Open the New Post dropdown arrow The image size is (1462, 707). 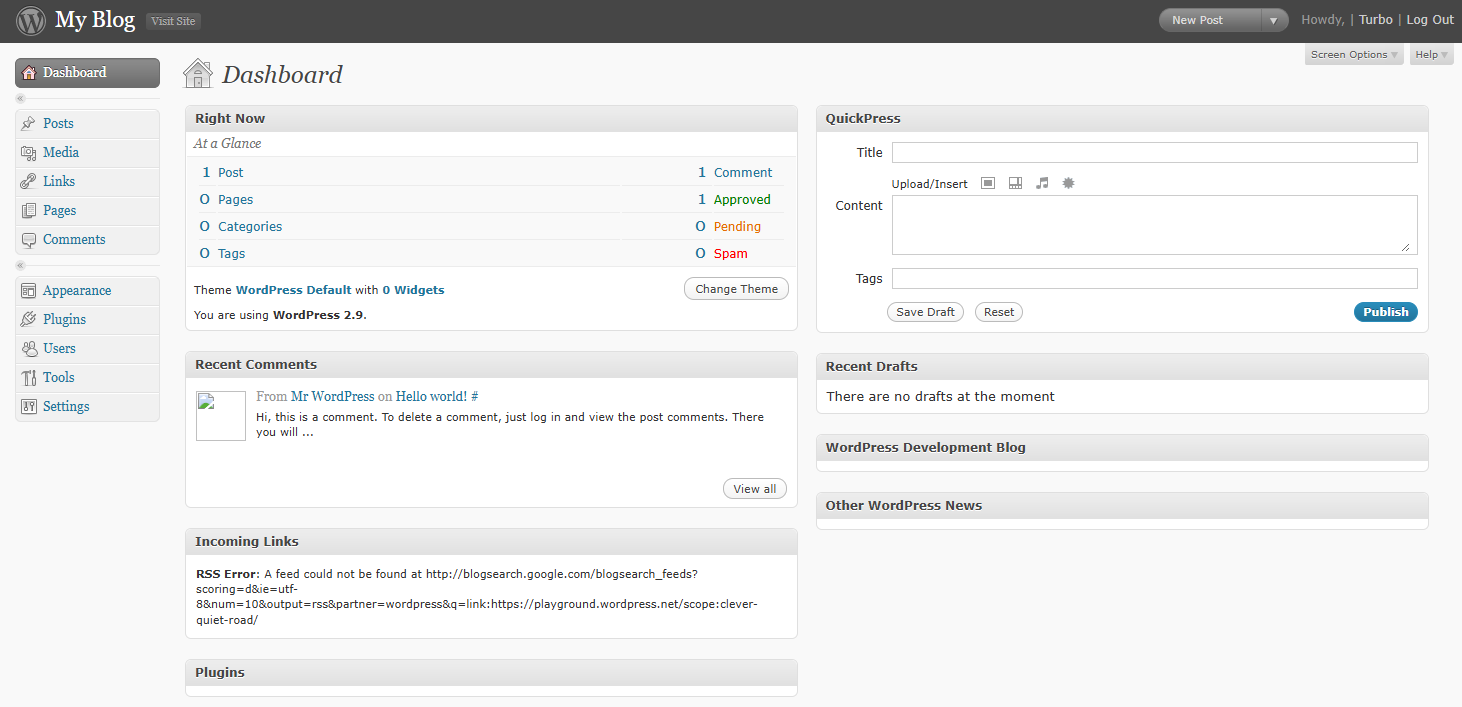(1274, 20)
